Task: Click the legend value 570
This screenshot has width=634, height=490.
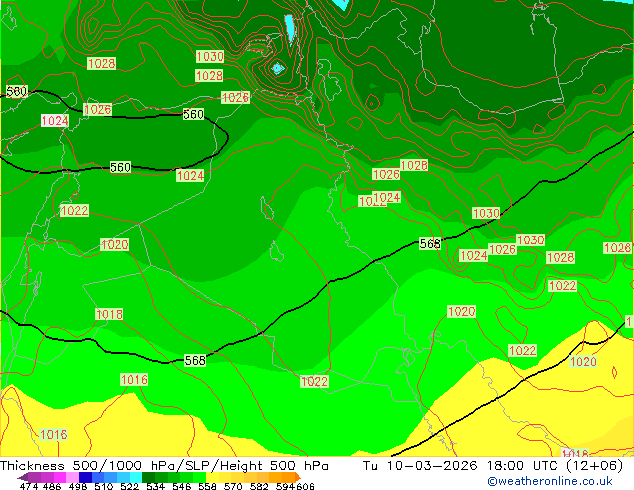Action: pos(233,486)
